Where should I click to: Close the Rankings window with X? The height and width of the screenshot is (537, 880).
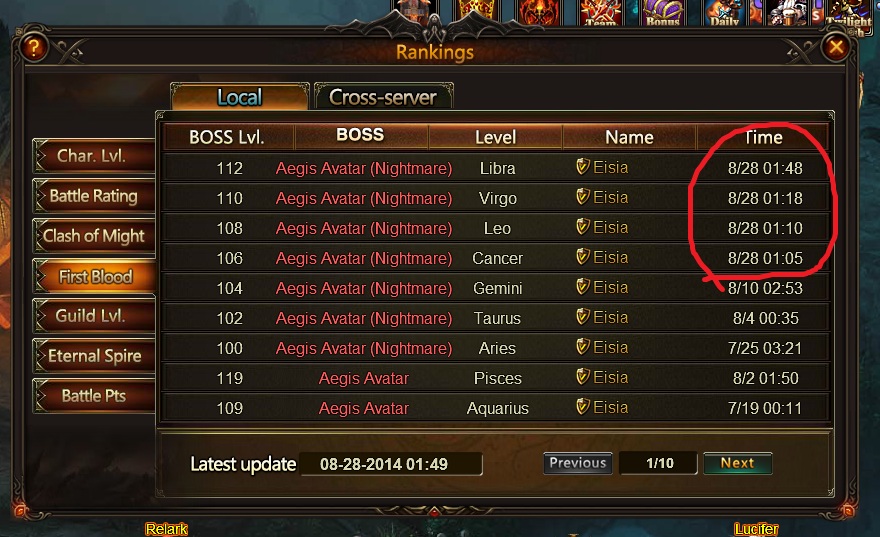click(x=836, y=47)
